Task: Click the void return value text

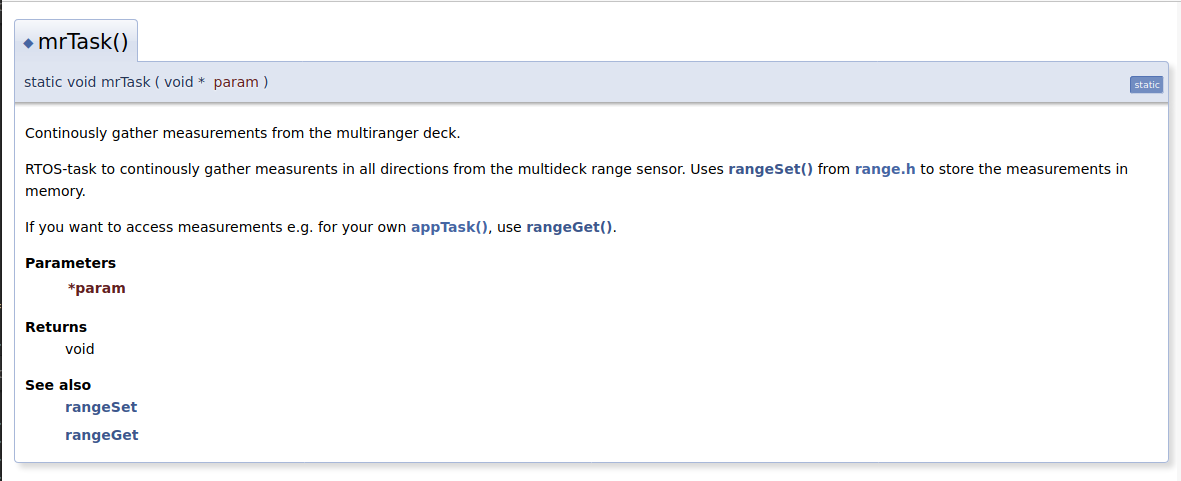Action: pyautogui.click(x=80, y=349)
